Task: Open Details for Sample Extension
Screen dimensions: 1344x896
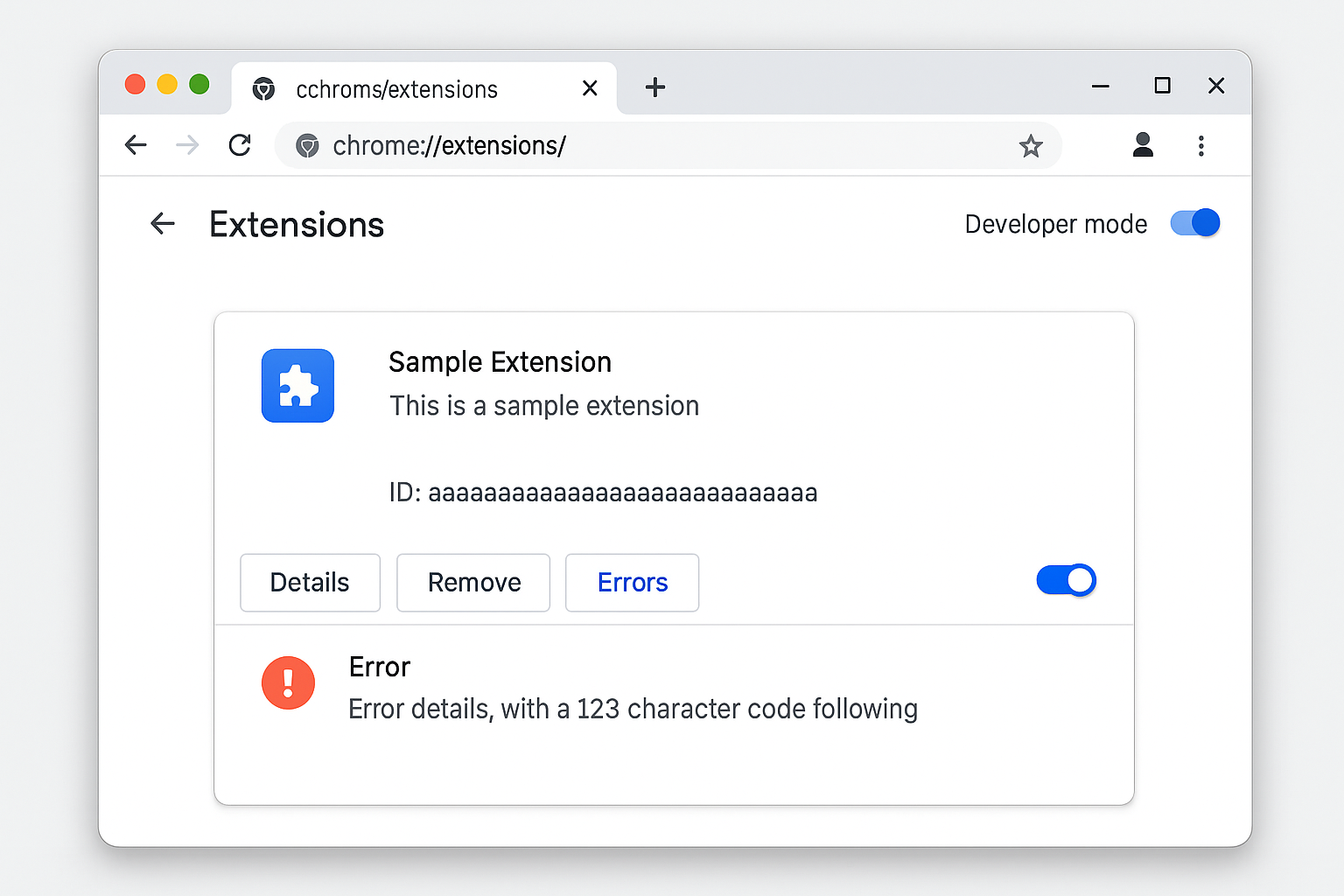Action: point(310,582)
